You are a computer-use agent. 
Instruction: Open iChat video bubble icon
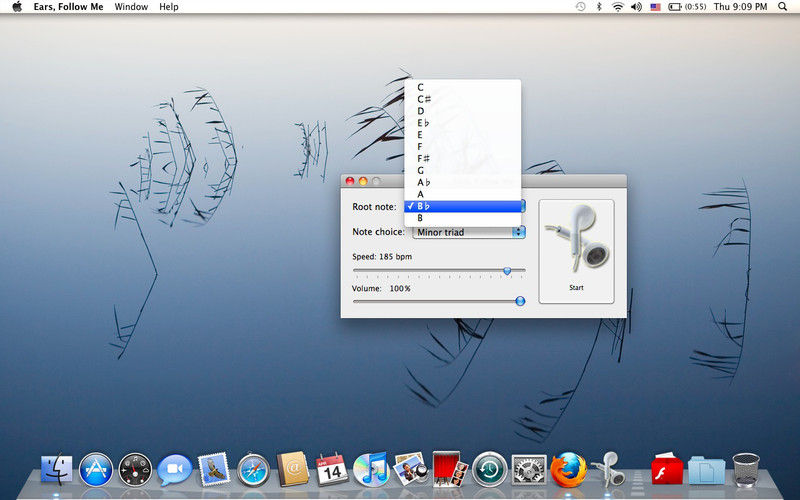174,469
